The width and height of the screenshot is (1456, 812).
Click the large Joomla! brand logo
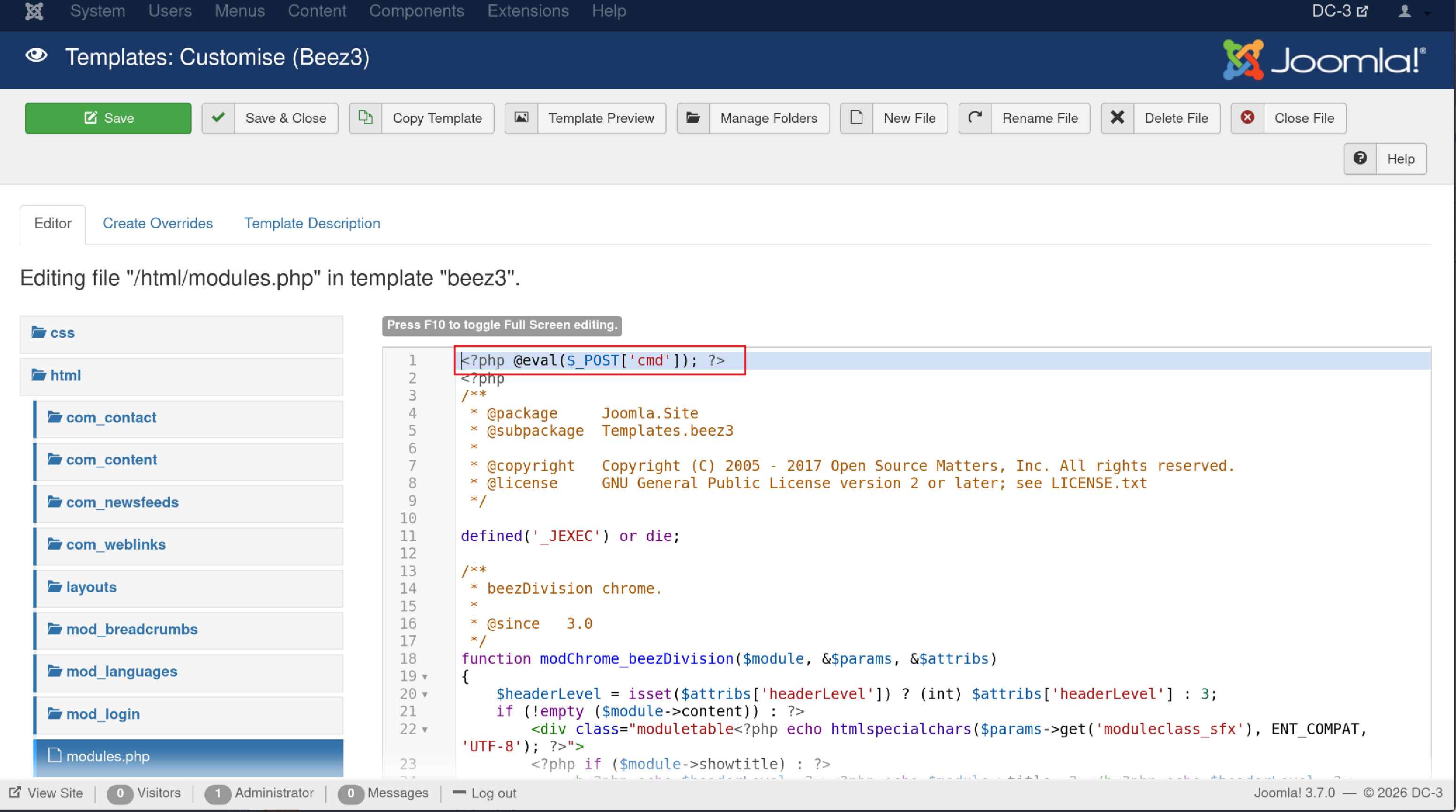pos(1324,60)
